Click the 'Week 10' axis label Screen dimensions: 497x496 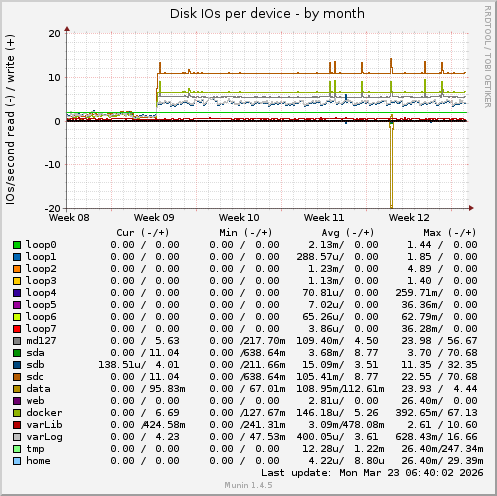[x=239, y=218]
